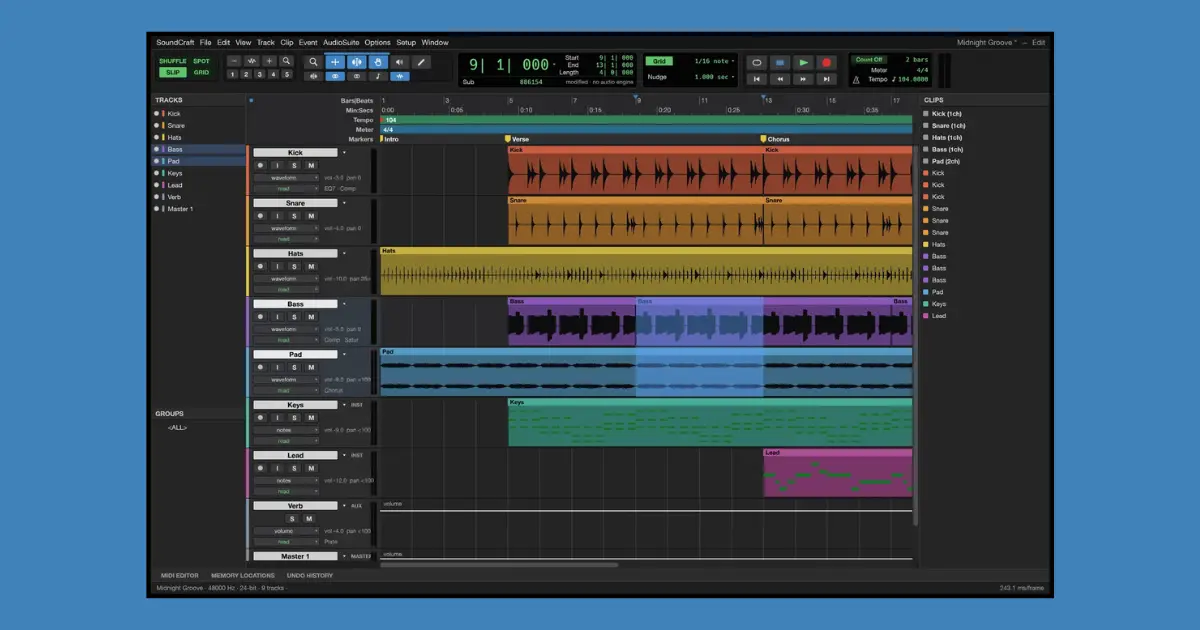Go to end with the transport button
This screenshot has width=1200, height=630.
[x=826, y=79]
